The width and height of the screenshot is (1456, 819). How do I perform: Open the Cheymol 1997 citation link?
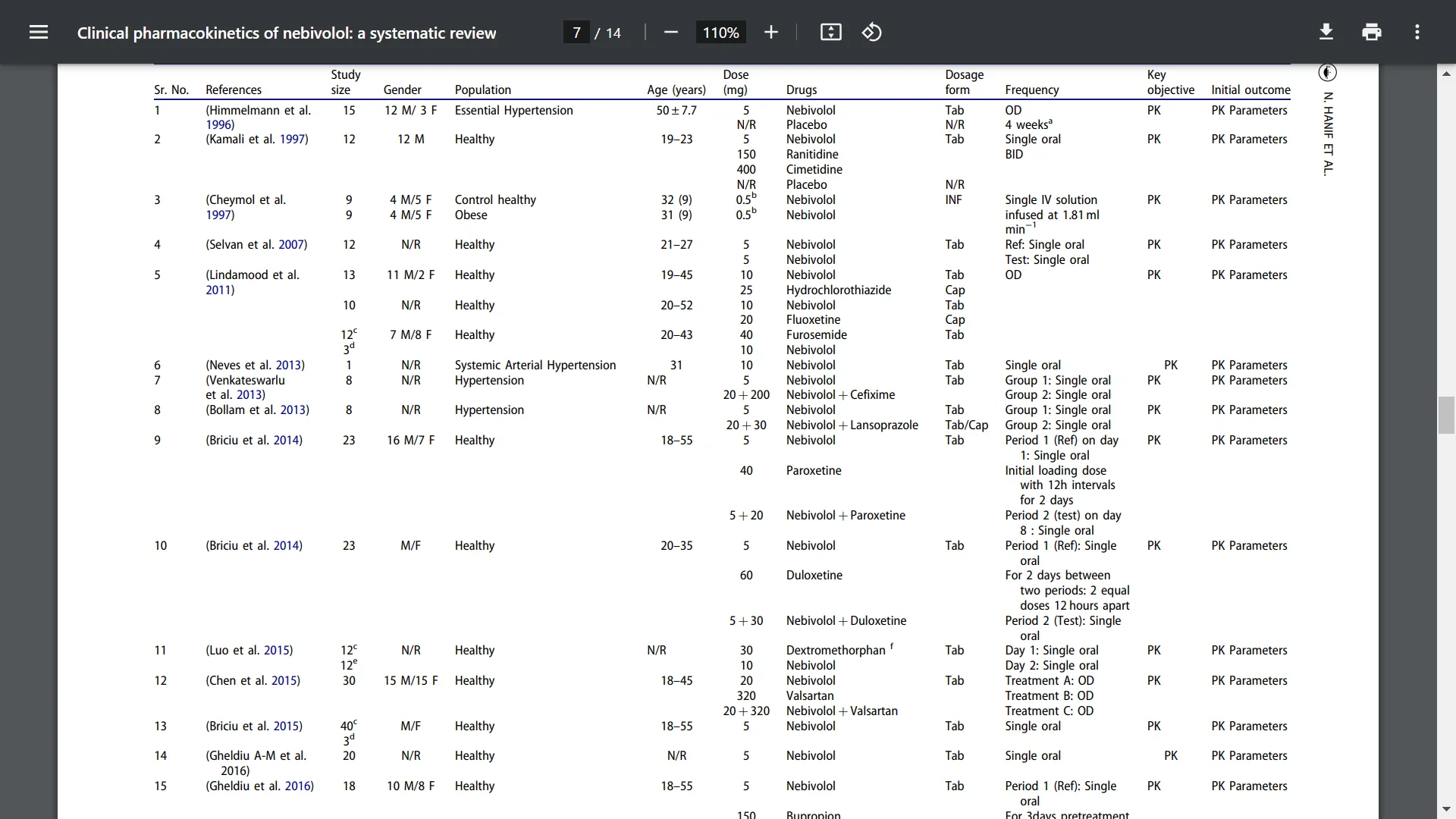coord(219,215)
